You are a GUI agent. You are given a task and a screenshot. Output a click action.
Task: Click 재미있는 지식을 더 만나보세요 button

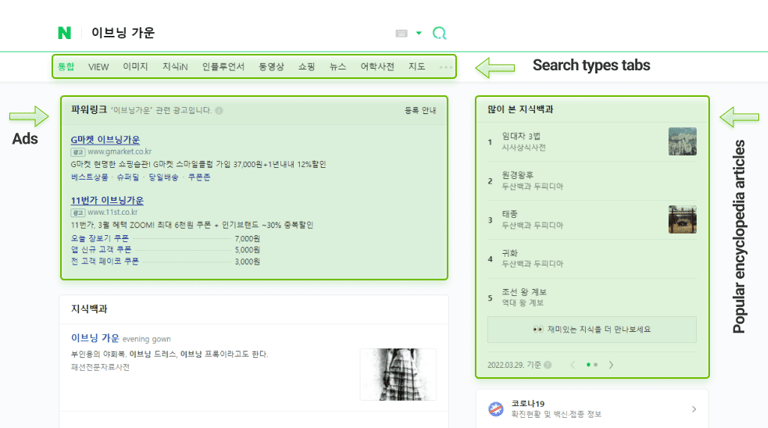592,330
